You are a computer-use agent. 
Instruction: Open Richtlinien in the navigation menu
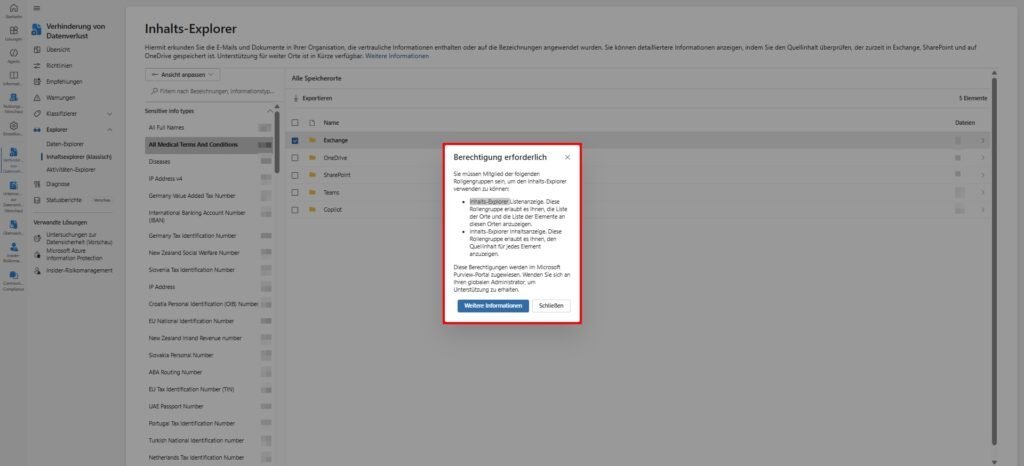[59, 65]
